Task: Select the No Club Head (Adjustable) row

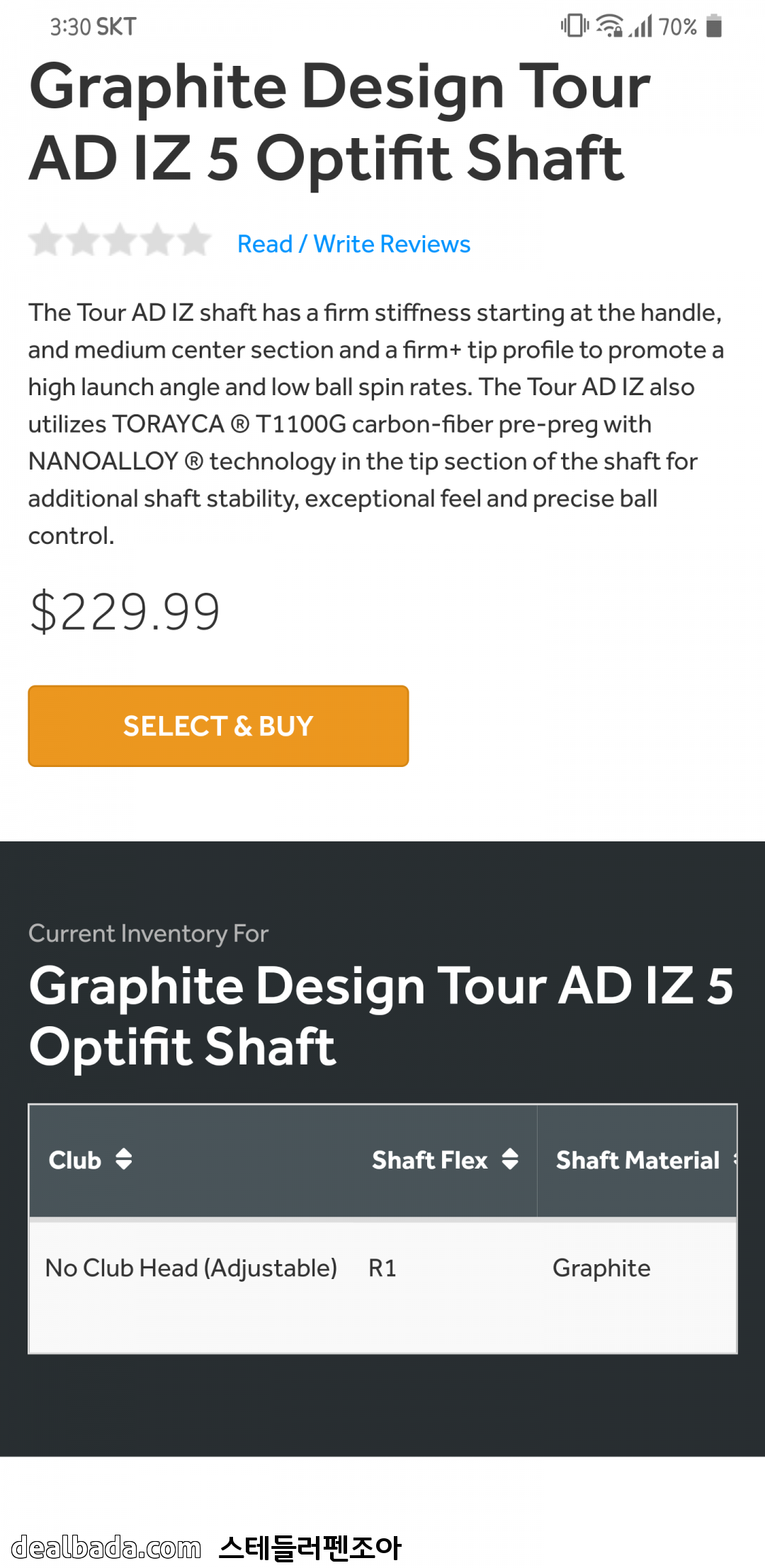Action: pos(191,1268)
